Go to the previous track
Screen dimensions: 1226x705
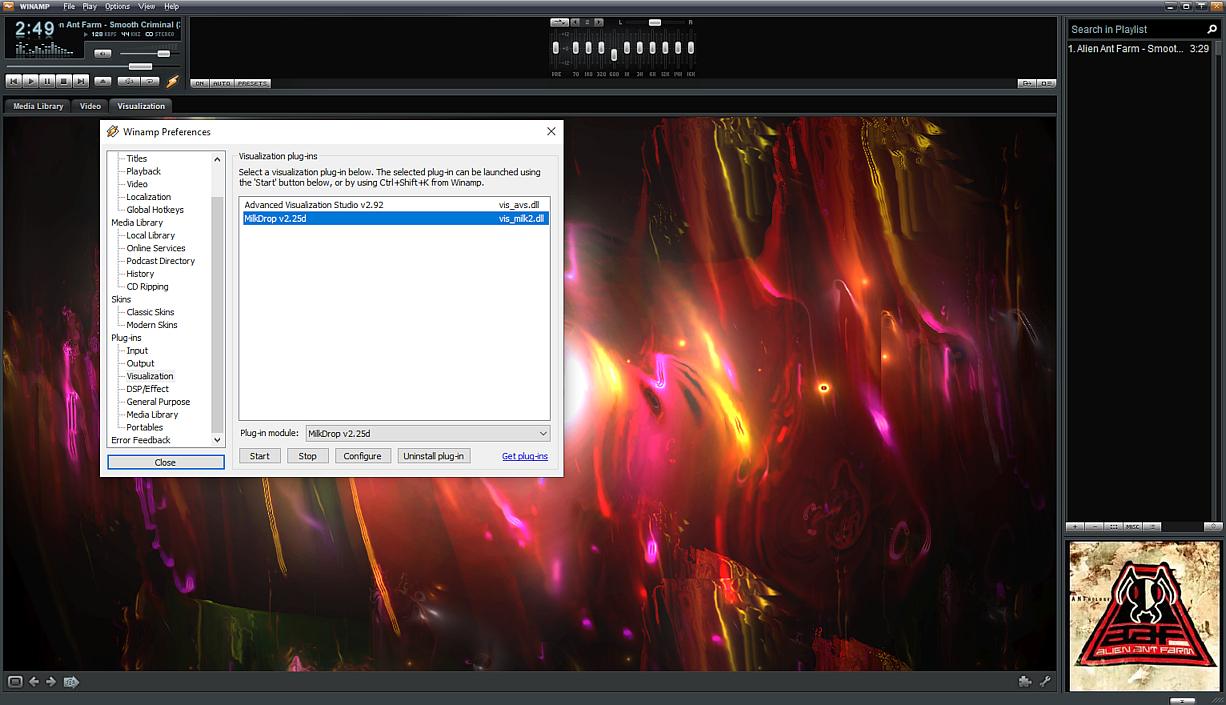pyautogui.click(x=14, y=81)
